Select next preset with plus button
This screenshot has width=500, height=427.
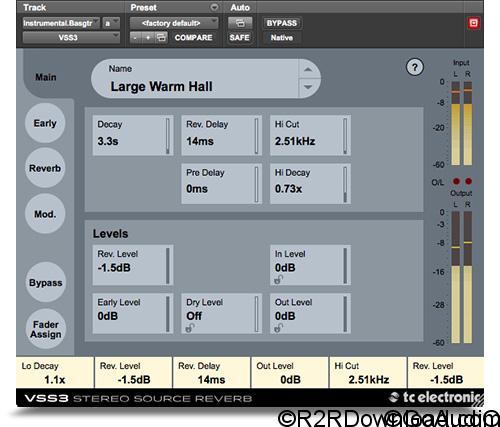[148, 38]
